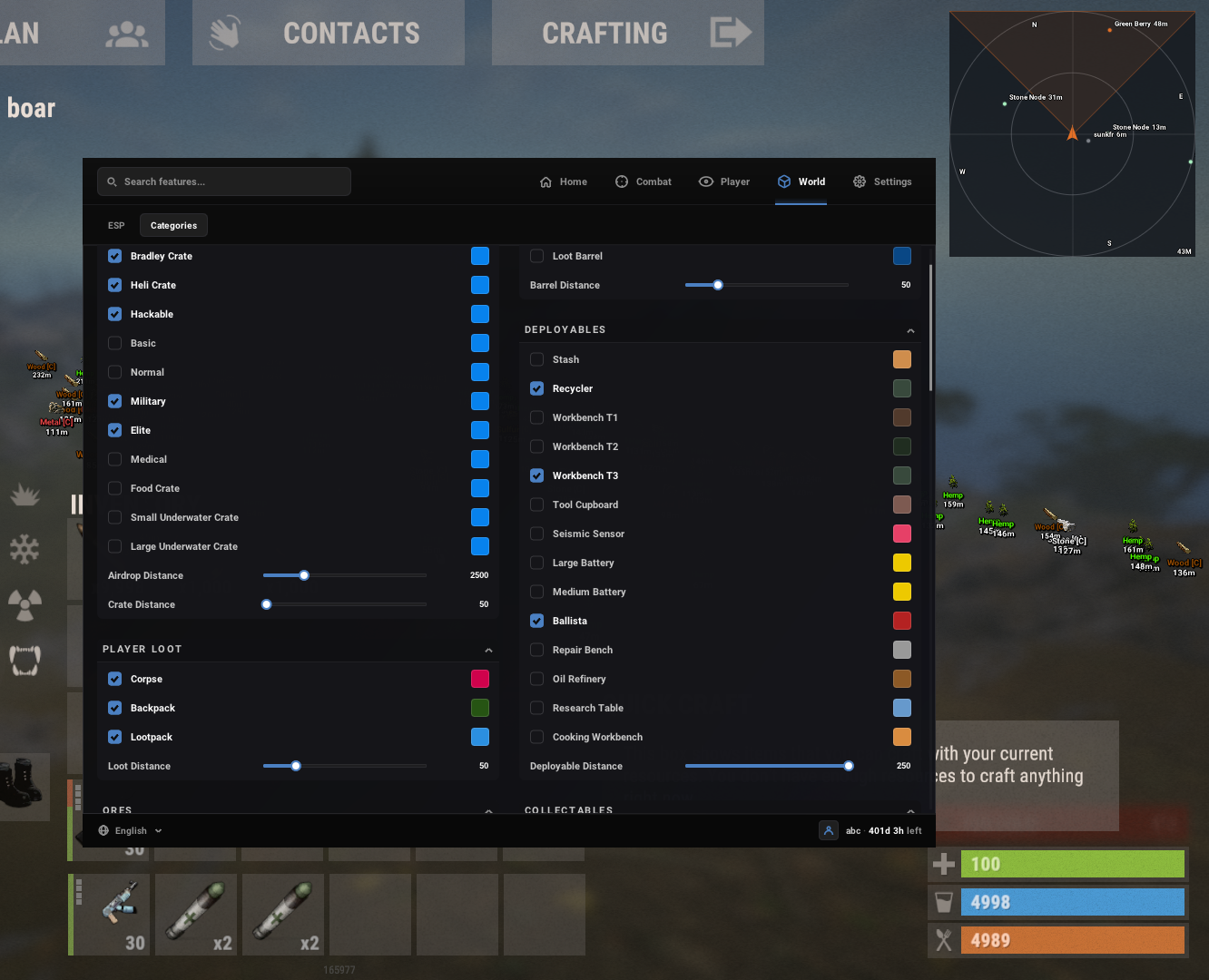Open the game's CONTACTS button
The height and width of the screenshot is (980, 1209).
(329, 33)
